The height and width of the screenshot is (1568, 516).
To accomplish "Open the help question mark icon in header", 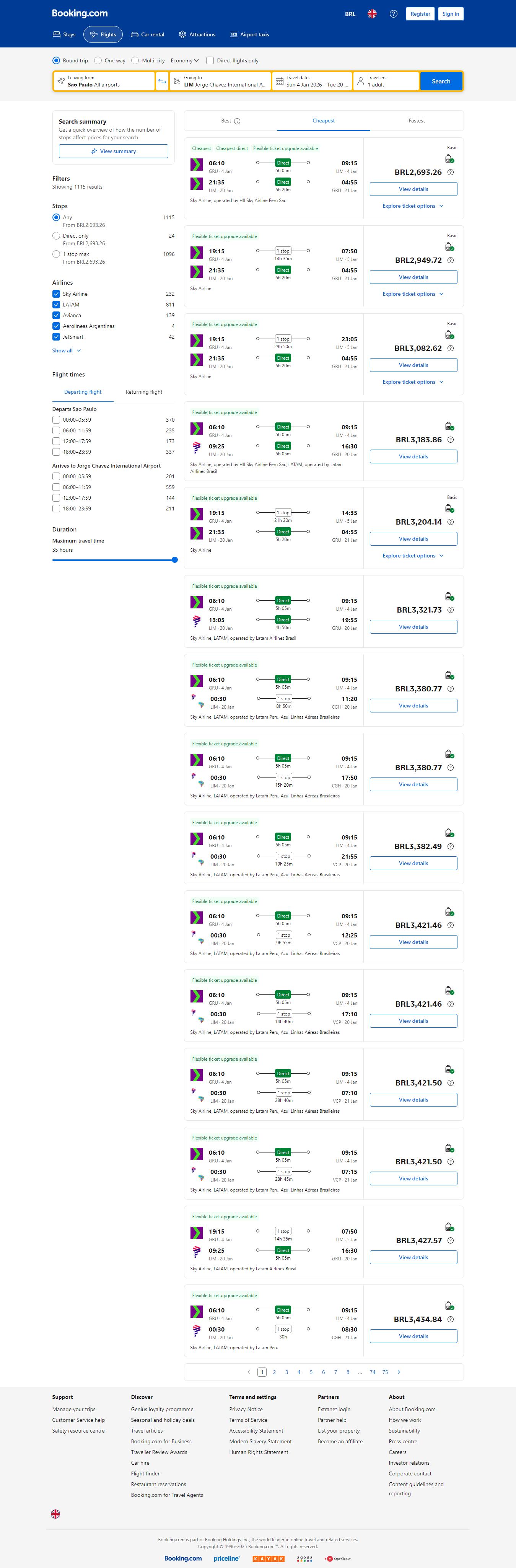I will [x=394, y=14].
